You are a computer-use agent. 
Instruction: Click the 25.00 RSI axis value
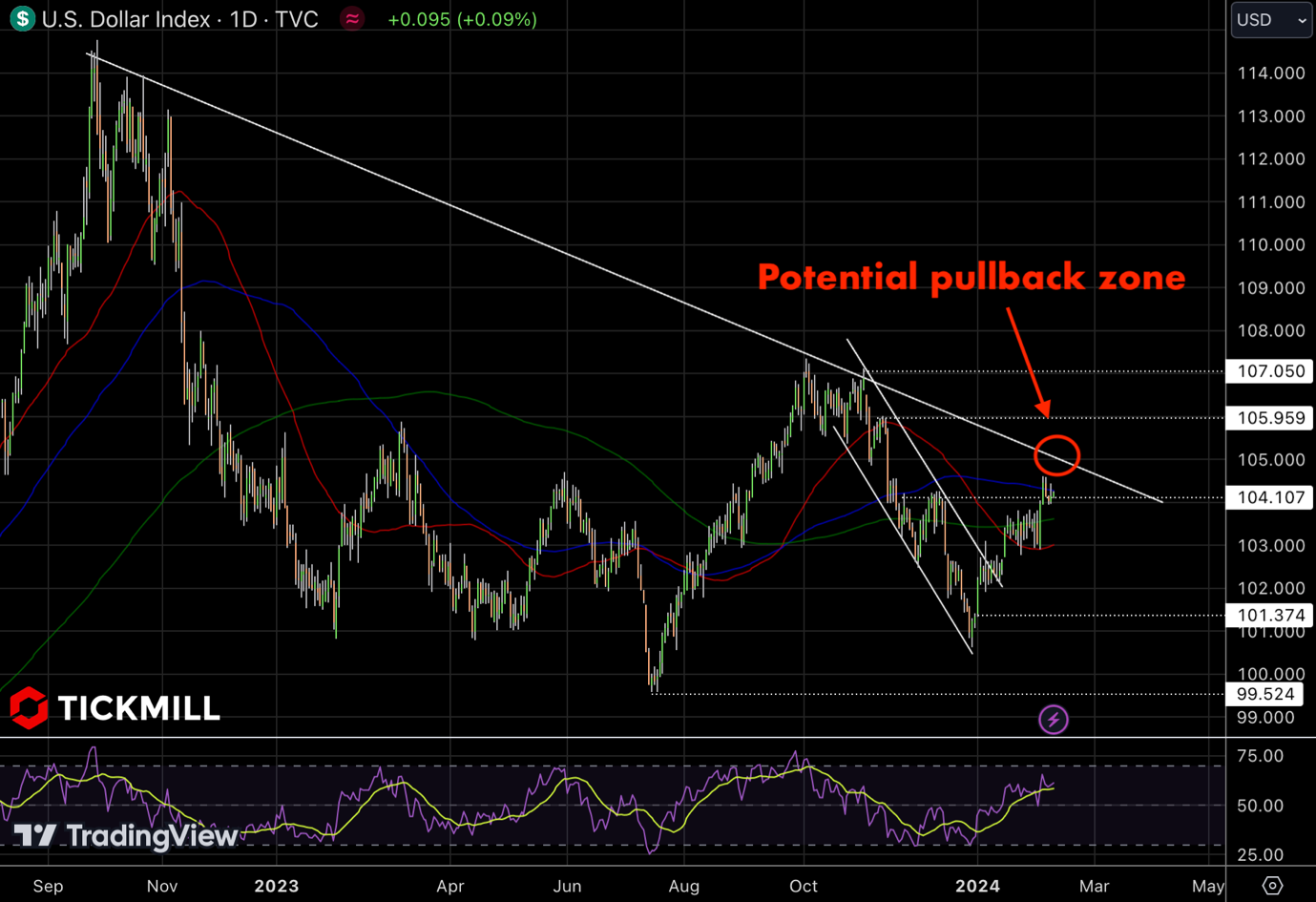(1260, 855)
